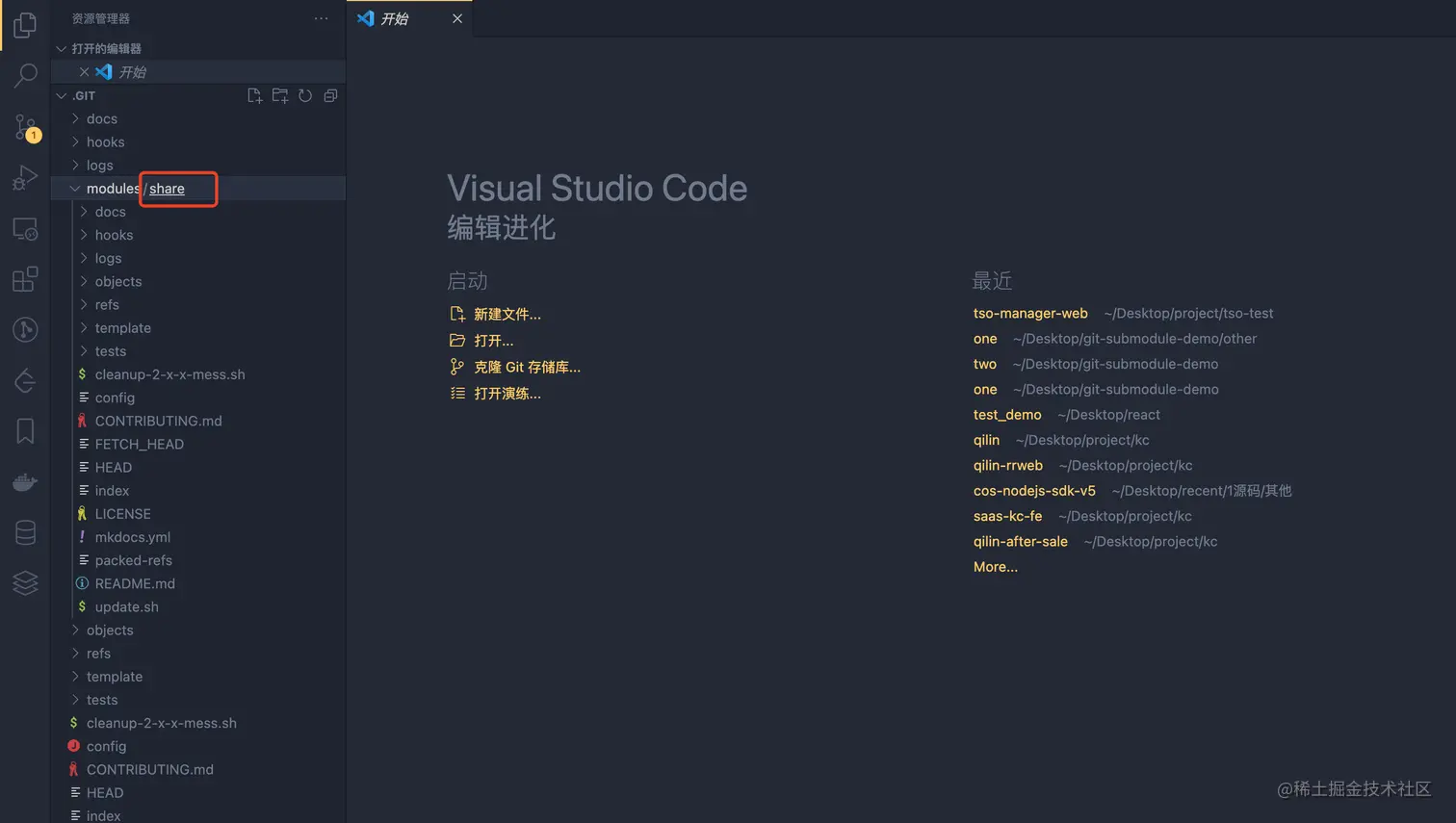Expand the objects folder under modules/share
The image size is (1456, 823).
coord(198,281)
